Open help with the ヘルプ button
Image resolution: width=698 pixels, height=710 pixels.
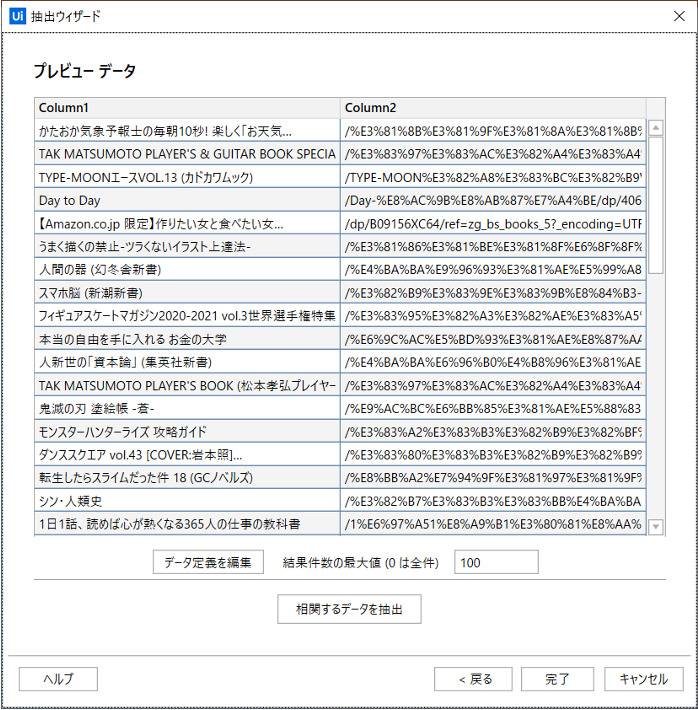(x=58, y=679)
